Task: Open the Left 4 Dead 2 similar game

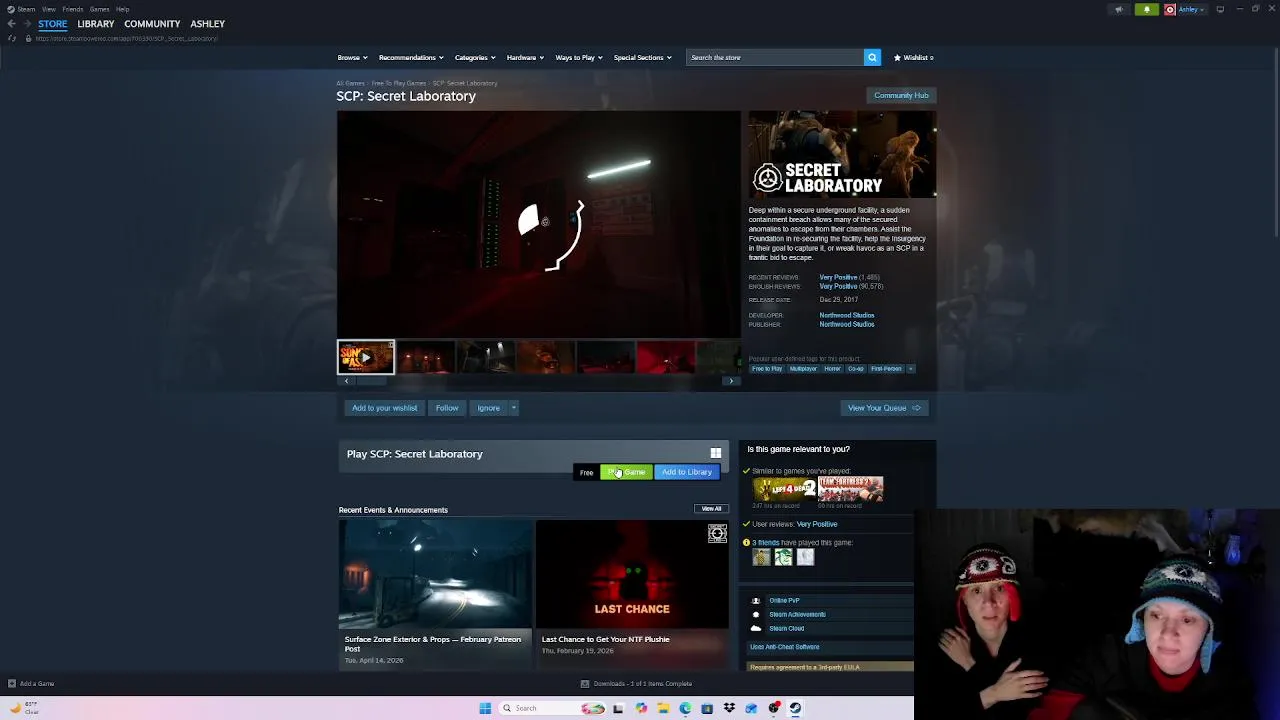Action: 784,488
